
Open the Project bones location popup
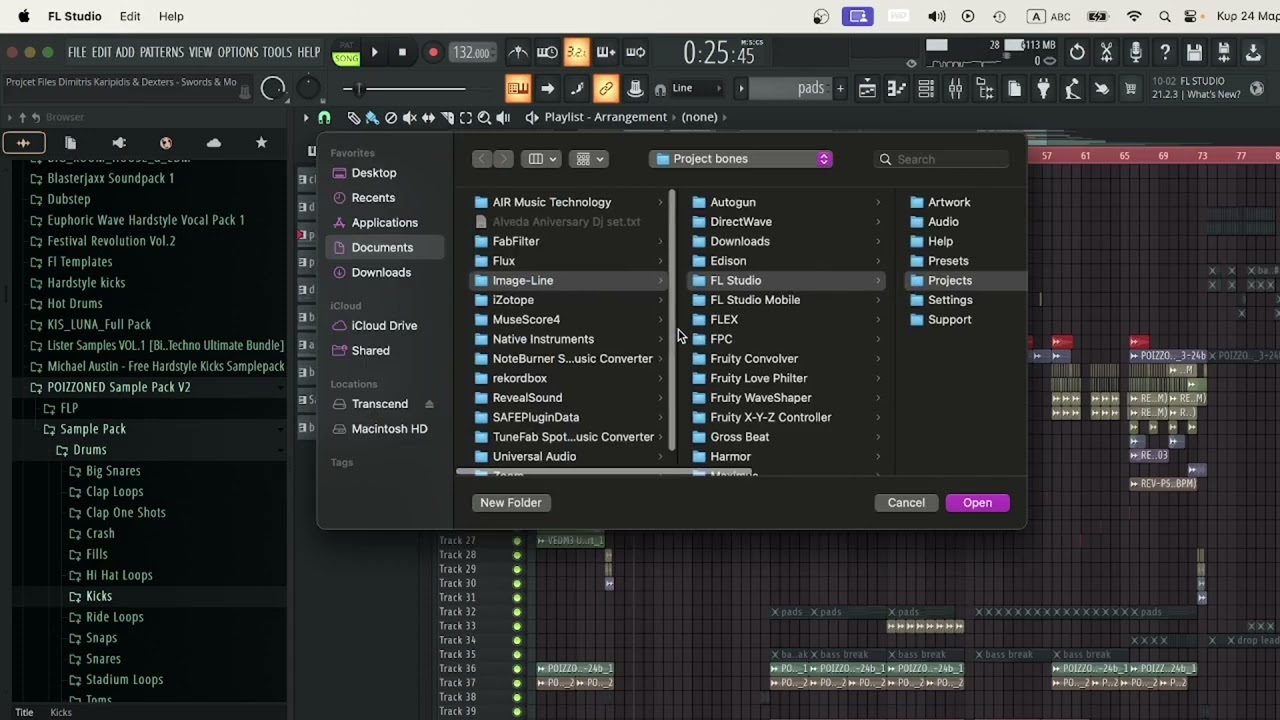740,159
